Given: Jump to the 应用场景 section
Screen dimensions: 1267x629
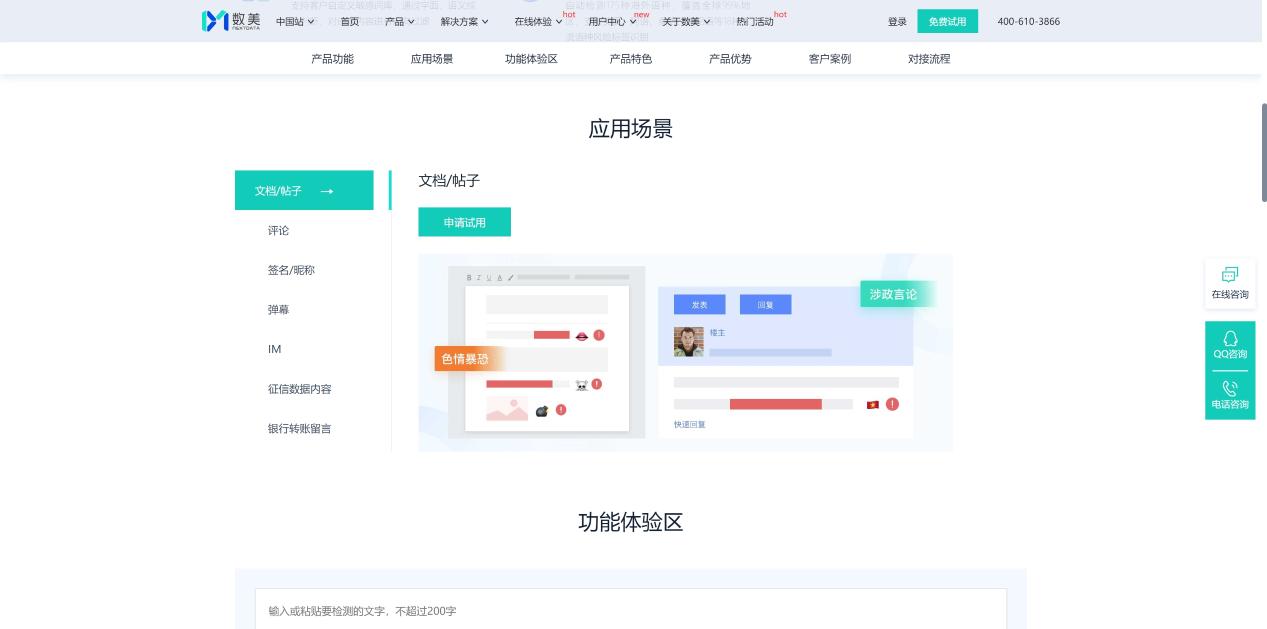Looking at the screenshot, I should tap(432, 59).
